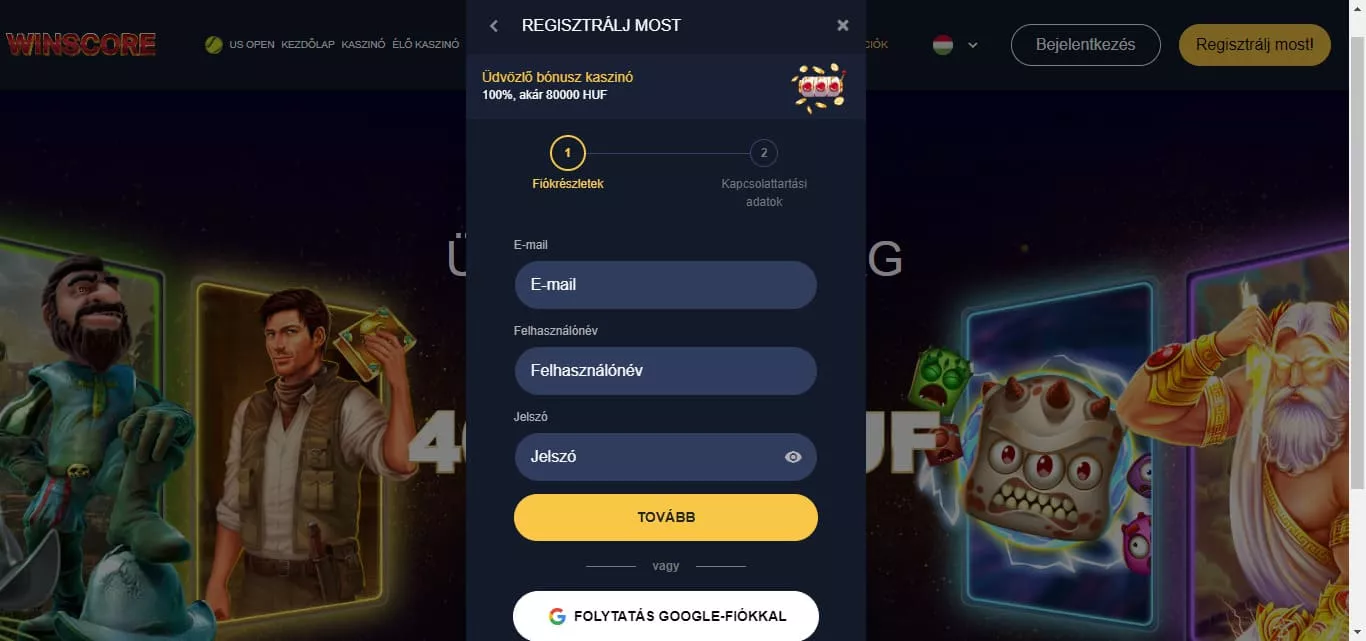Click the Google logo icon

(x=557, y=616)
